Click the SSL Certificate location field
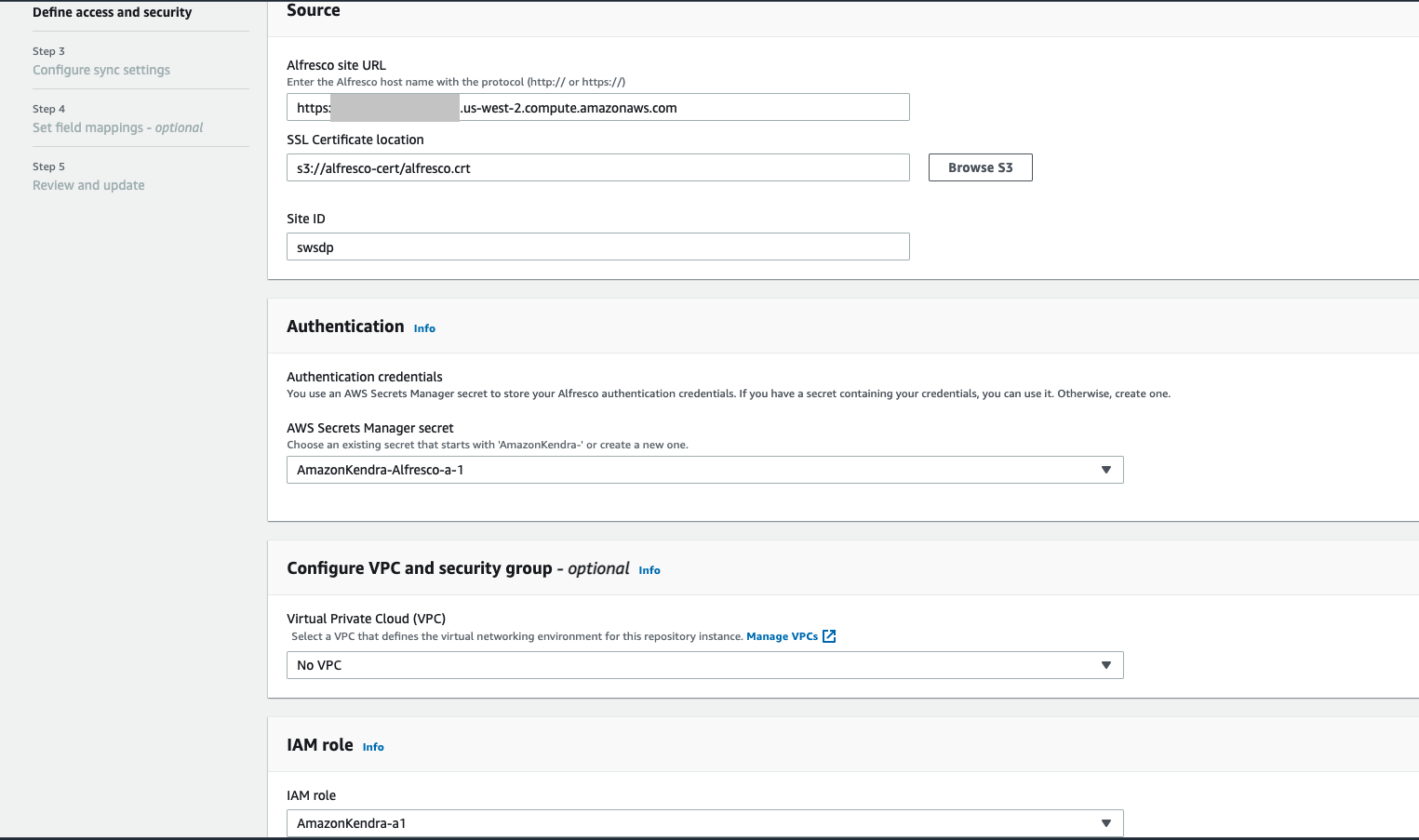The width and height of the screenshot is (1419, 840). (x=597, y=168)
